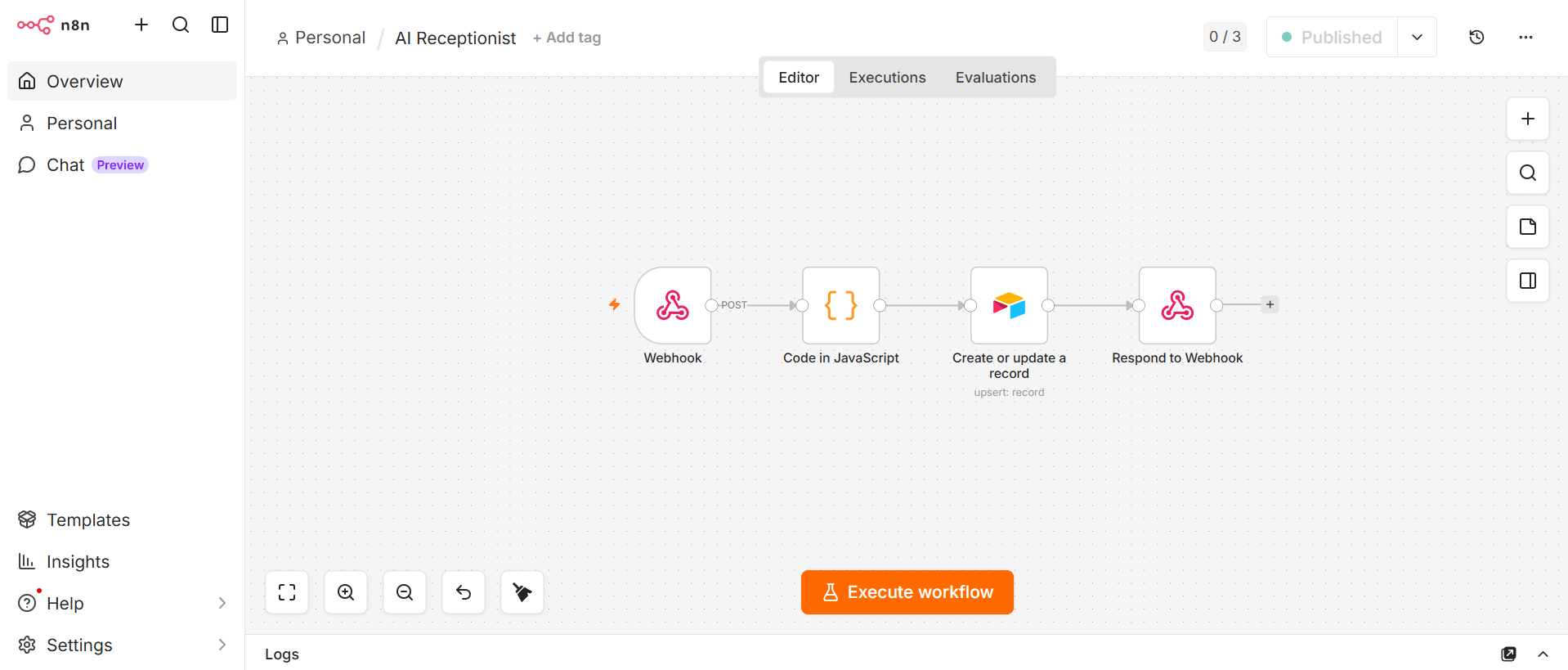This screenshot has width=1568, height=670.
Task: Select the Code in JavaScript node
Action: point(841,305)
